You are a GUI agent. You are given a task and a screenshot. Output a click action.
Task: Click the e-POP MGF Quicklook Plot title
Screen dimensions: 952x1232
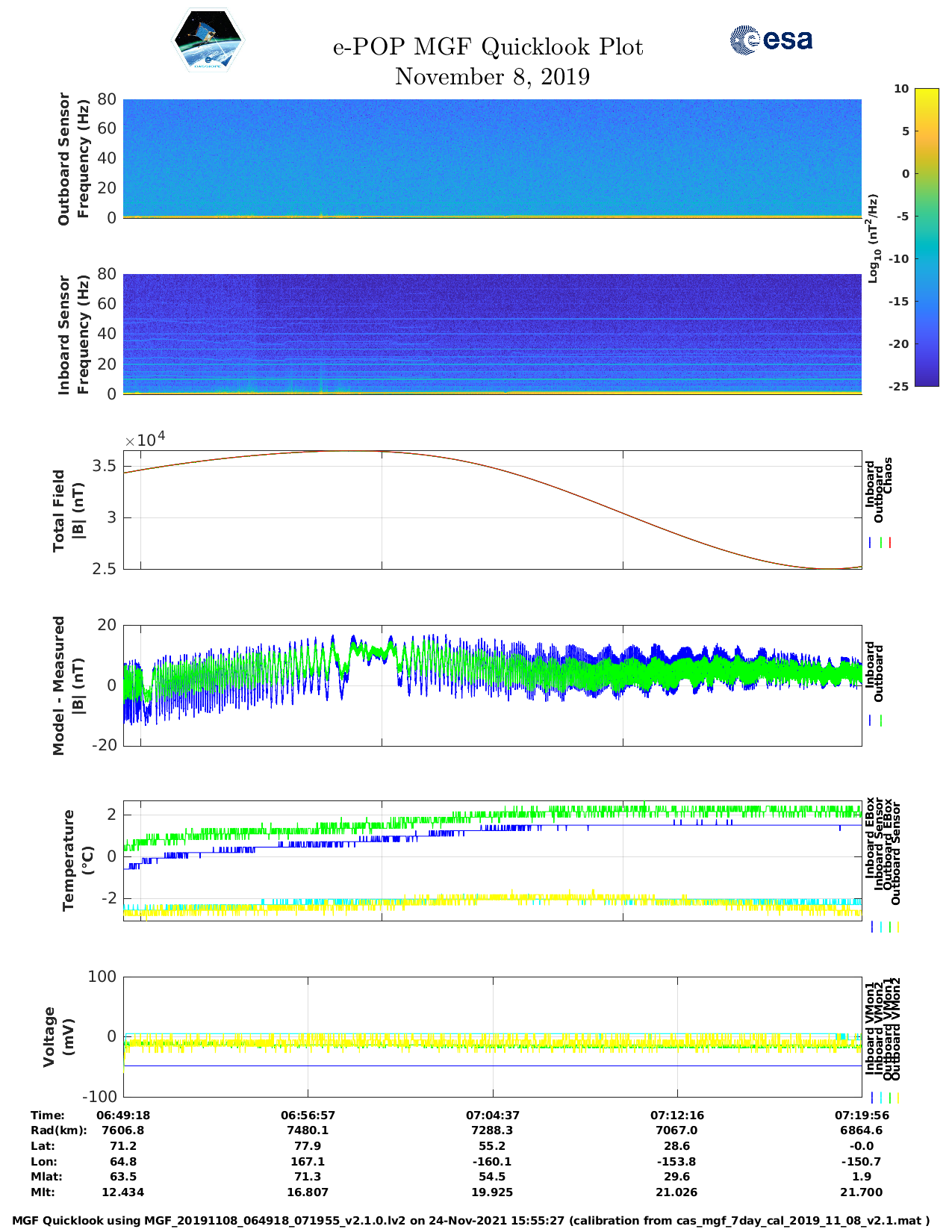pyautogui.click(x=488, y=47)
